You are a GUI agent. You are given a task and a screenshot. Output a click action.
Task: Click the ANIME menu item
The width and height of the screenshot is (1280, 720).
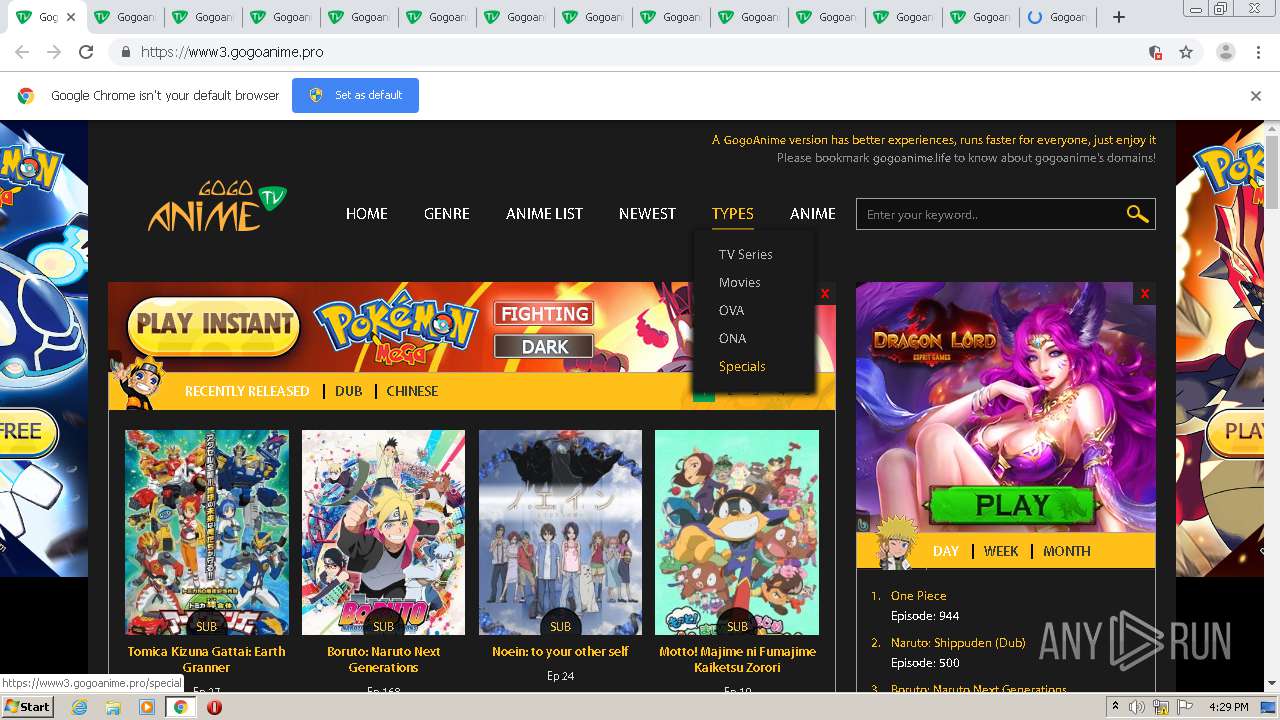pos(813,213)
